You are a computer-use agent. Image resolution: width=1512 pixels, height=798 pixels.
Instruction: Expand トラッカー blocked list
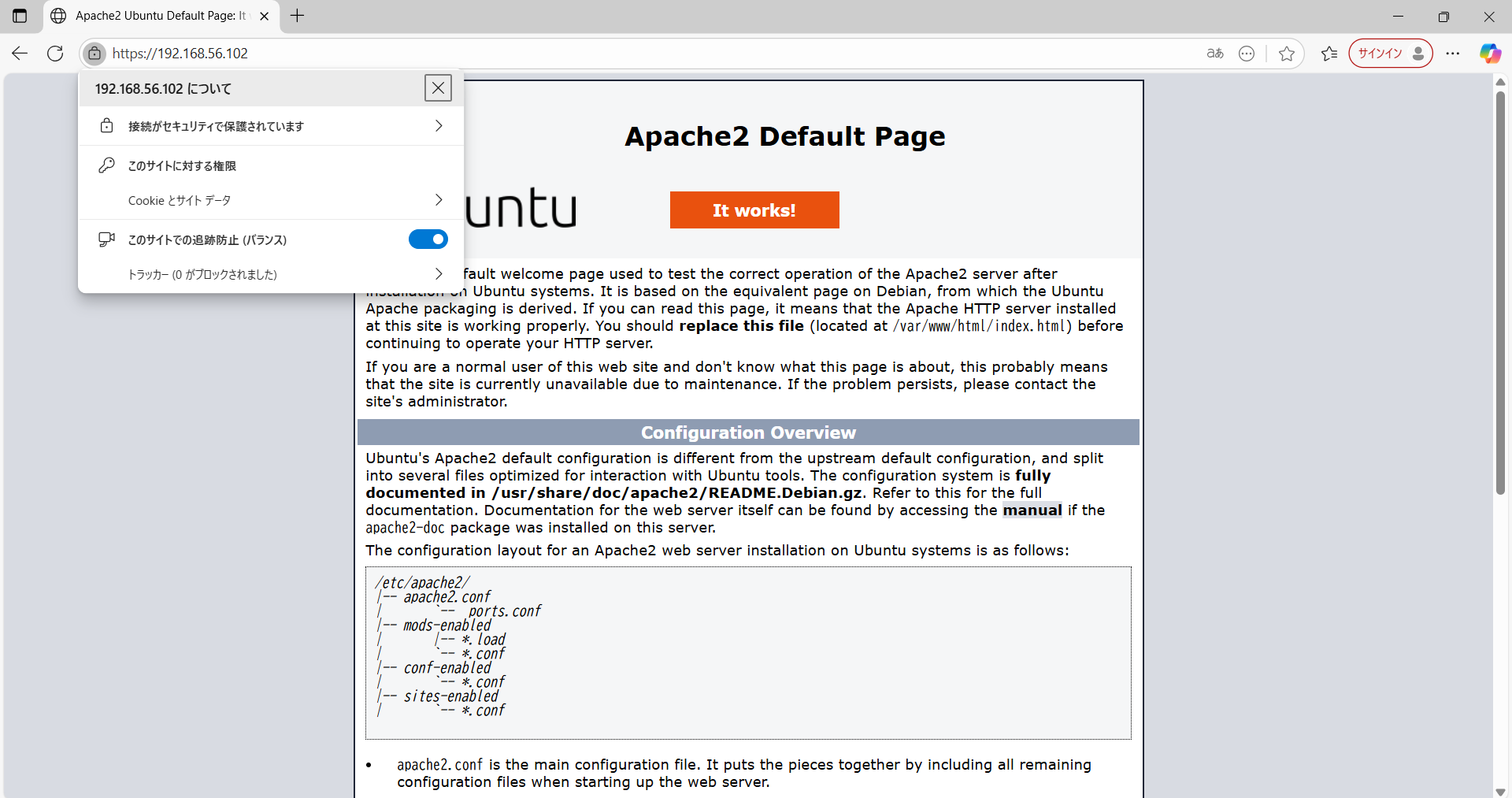point(270,274)
